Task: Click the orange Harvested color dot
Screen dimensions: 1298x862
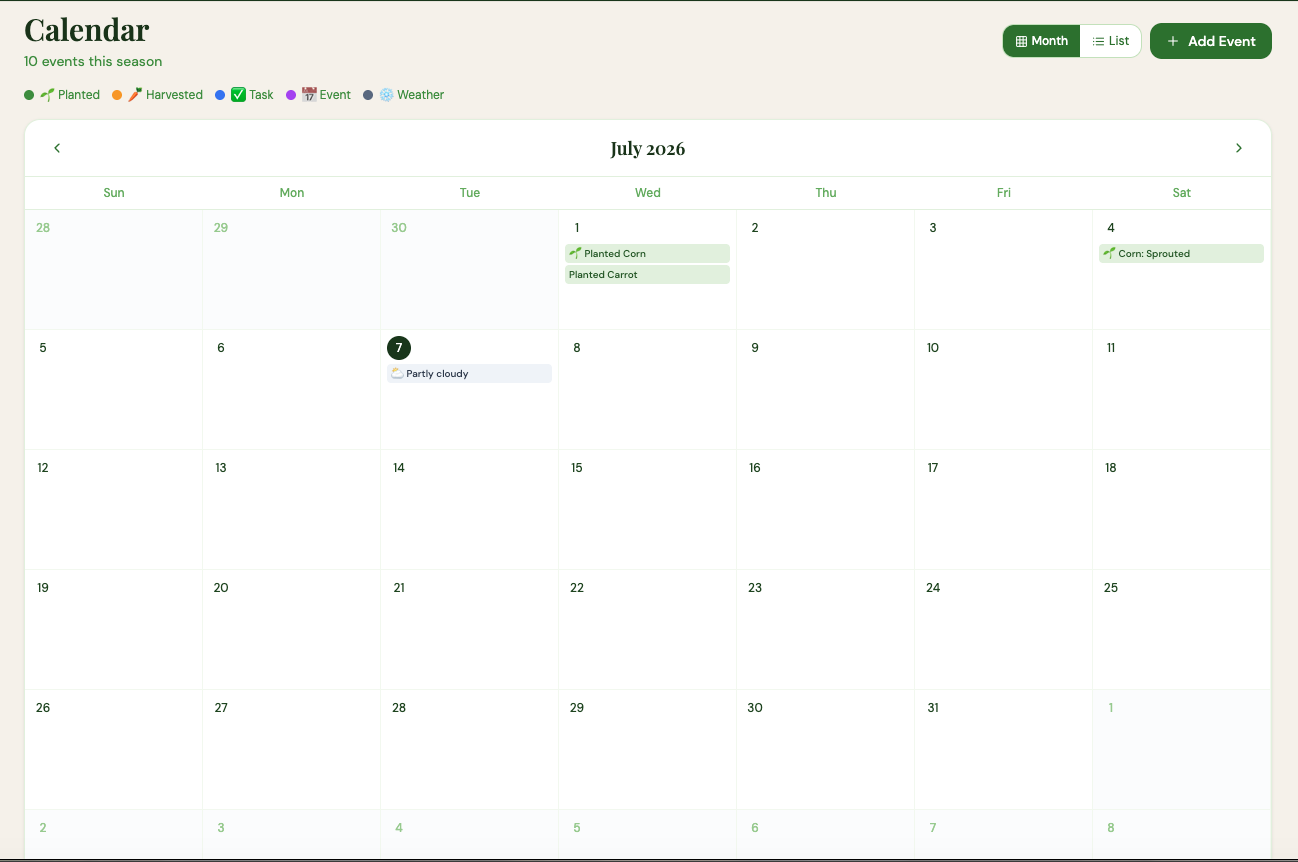Action: point(117,95)
